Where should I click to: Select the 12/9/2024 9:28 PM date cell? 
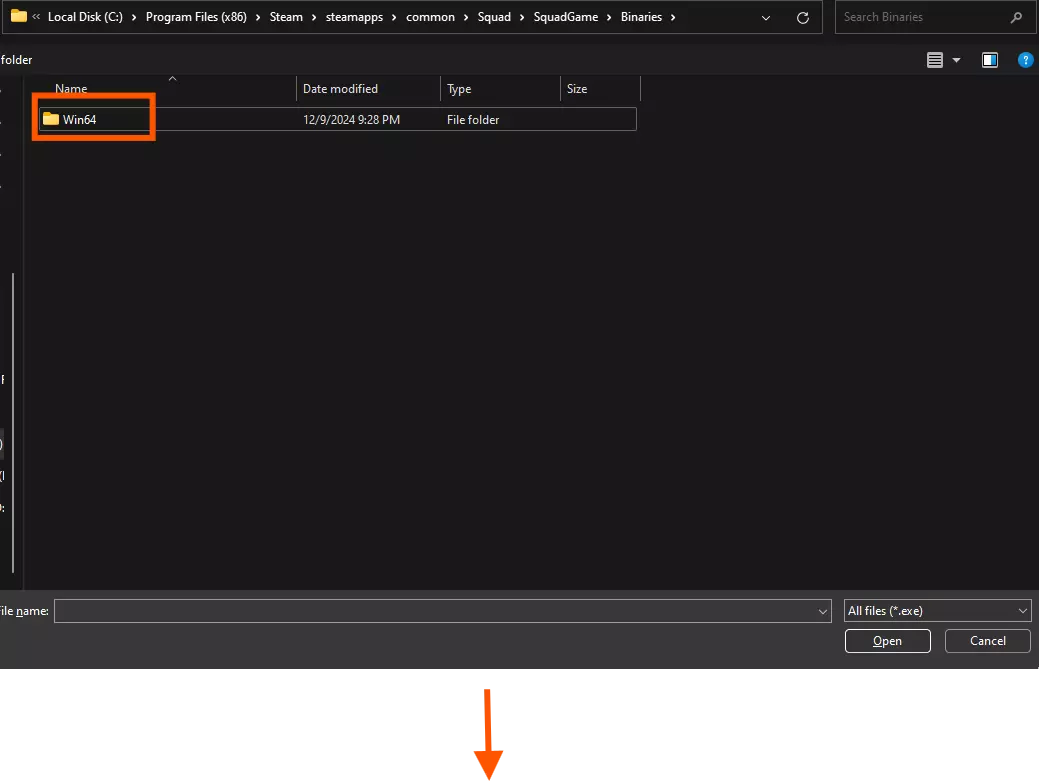[351, 120]
